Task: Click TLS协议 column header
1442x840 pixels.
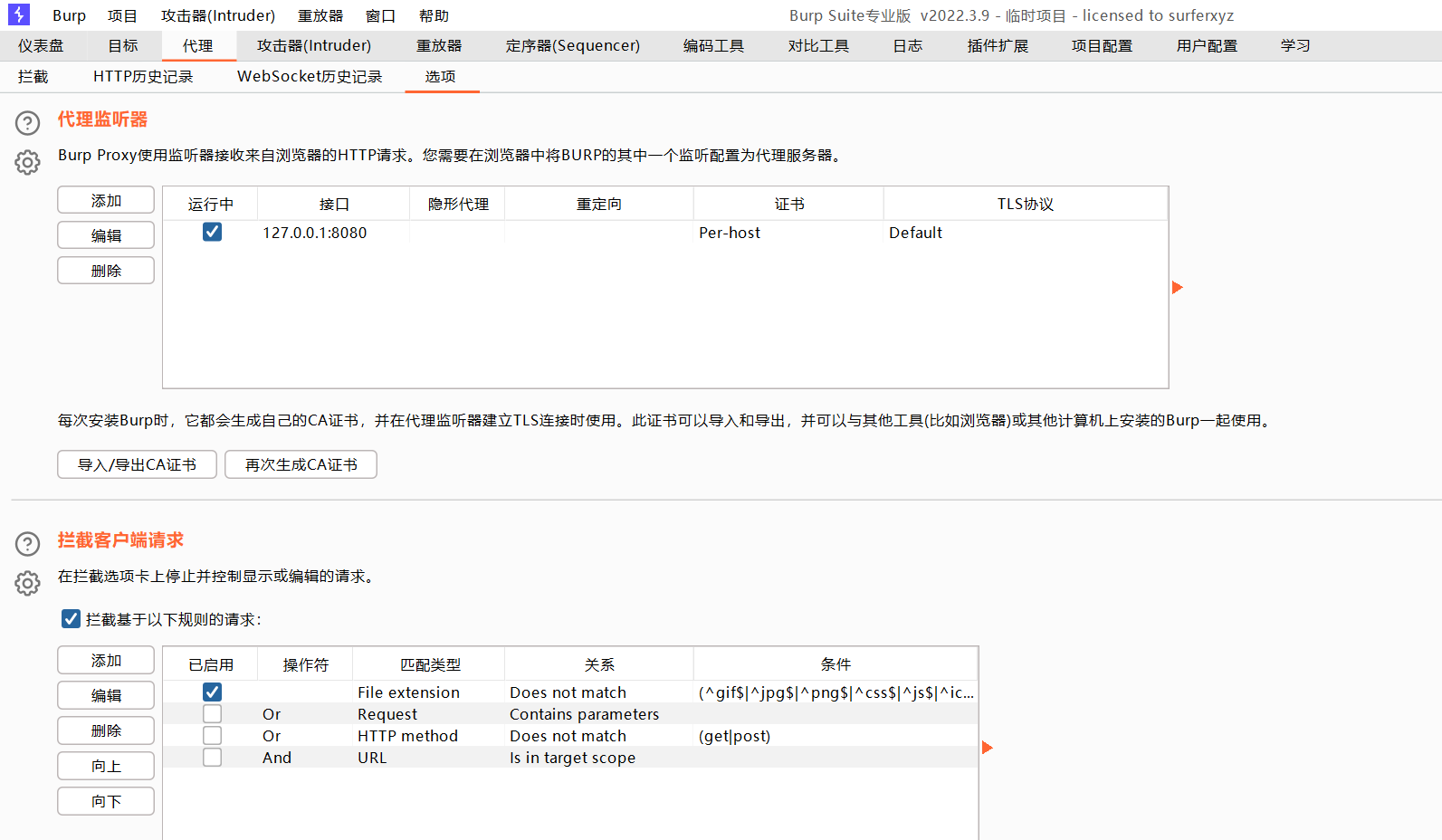Action: (1026, 205)
